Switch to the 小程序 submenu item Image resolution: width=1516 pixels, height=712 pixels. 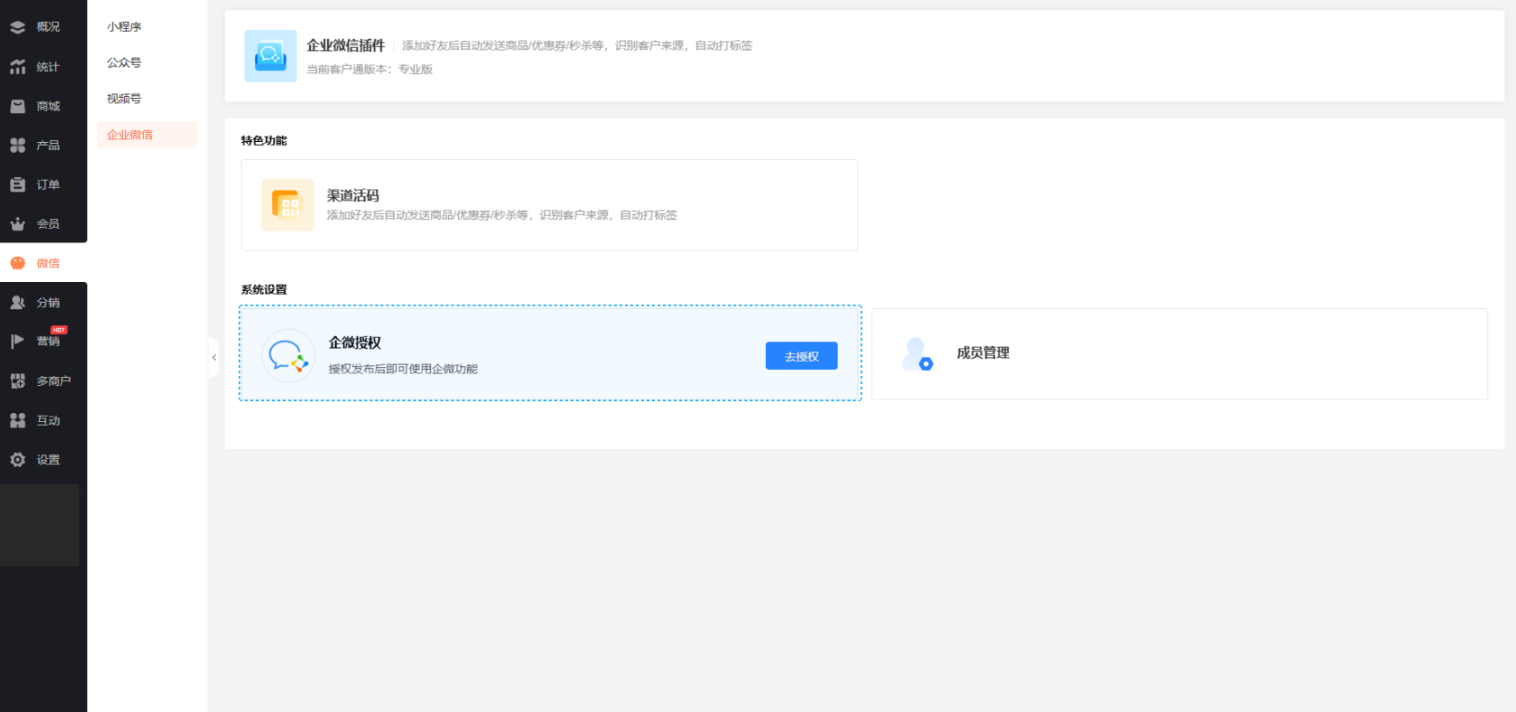124,27
